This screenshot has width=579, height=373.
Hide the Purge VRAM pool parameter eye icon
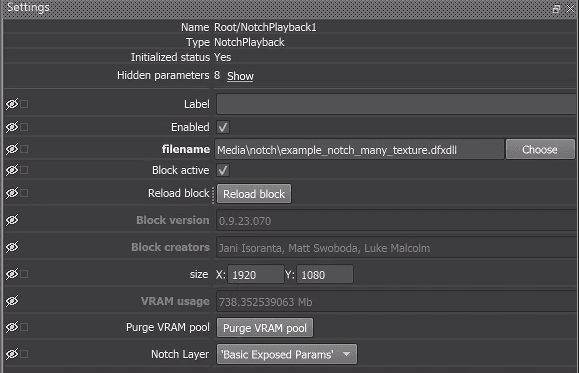tap(12, 327)
